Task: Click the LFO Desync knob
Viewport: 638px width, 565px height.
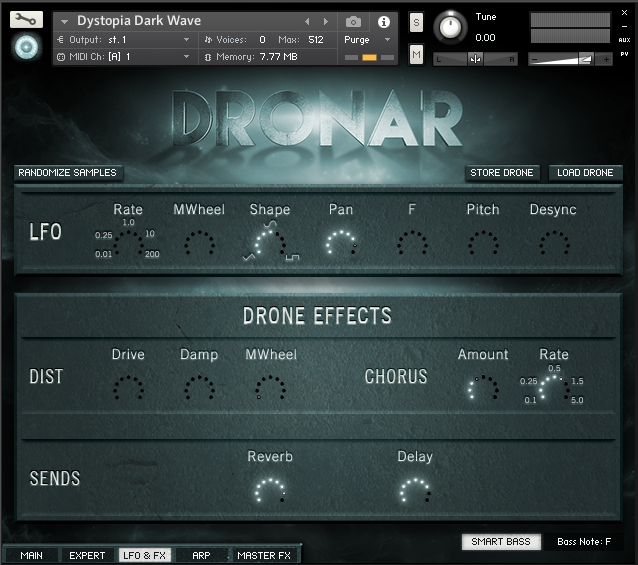Action: (x=554, y=245)
